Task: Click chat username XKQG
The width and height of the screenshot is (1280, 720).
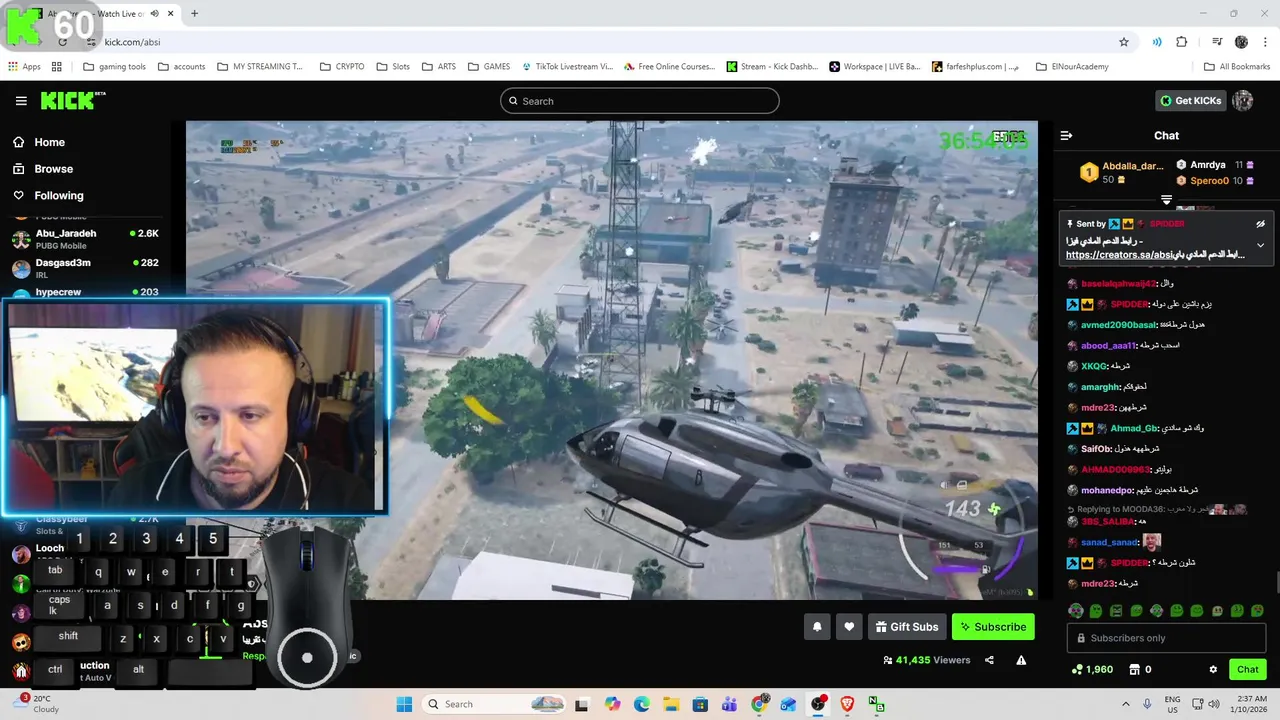Action: (x=1093, y=366)
